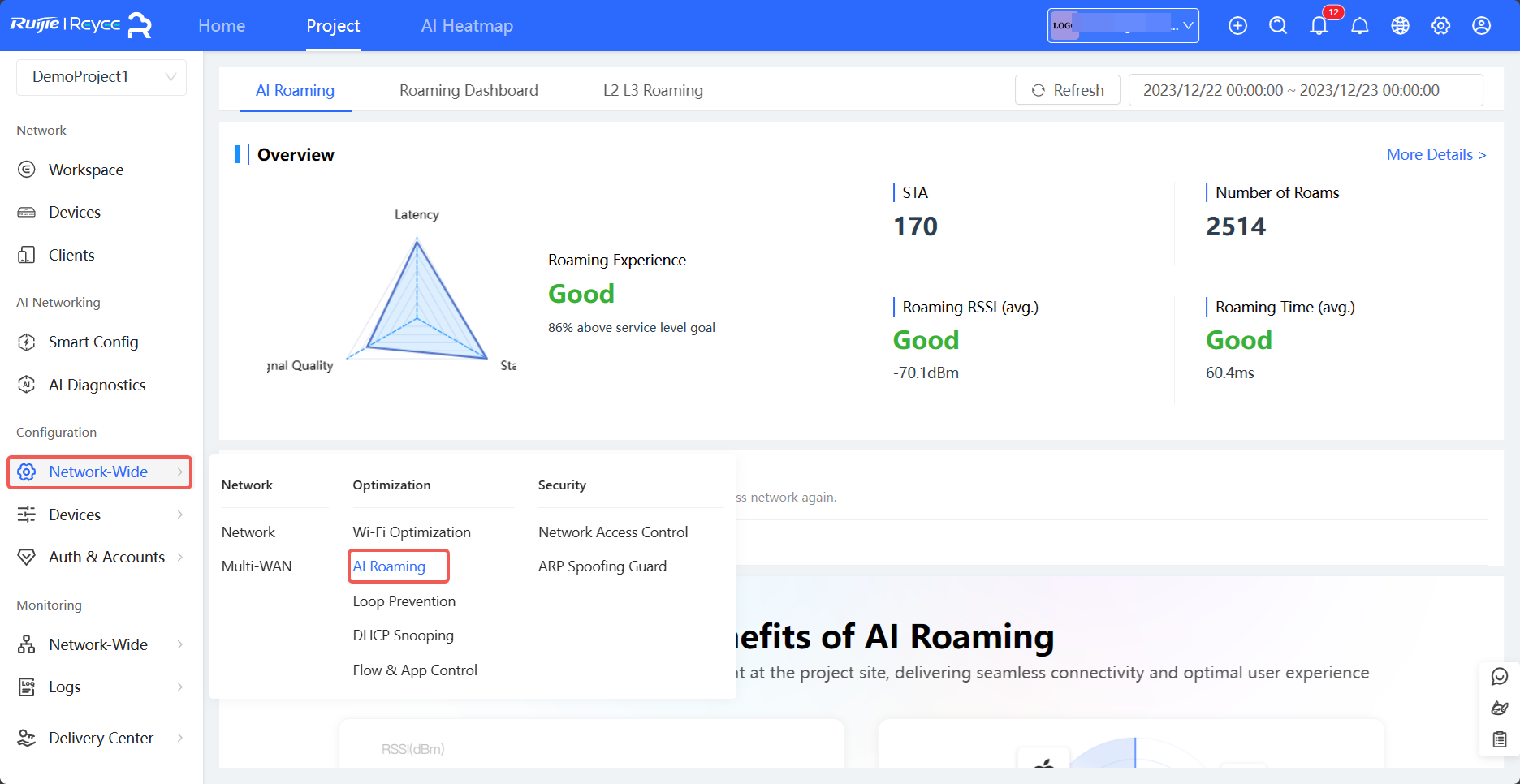Screen dimensions: 1520x784
Task: Click the Clients icon in the sidebar
Action: [27, 254]
